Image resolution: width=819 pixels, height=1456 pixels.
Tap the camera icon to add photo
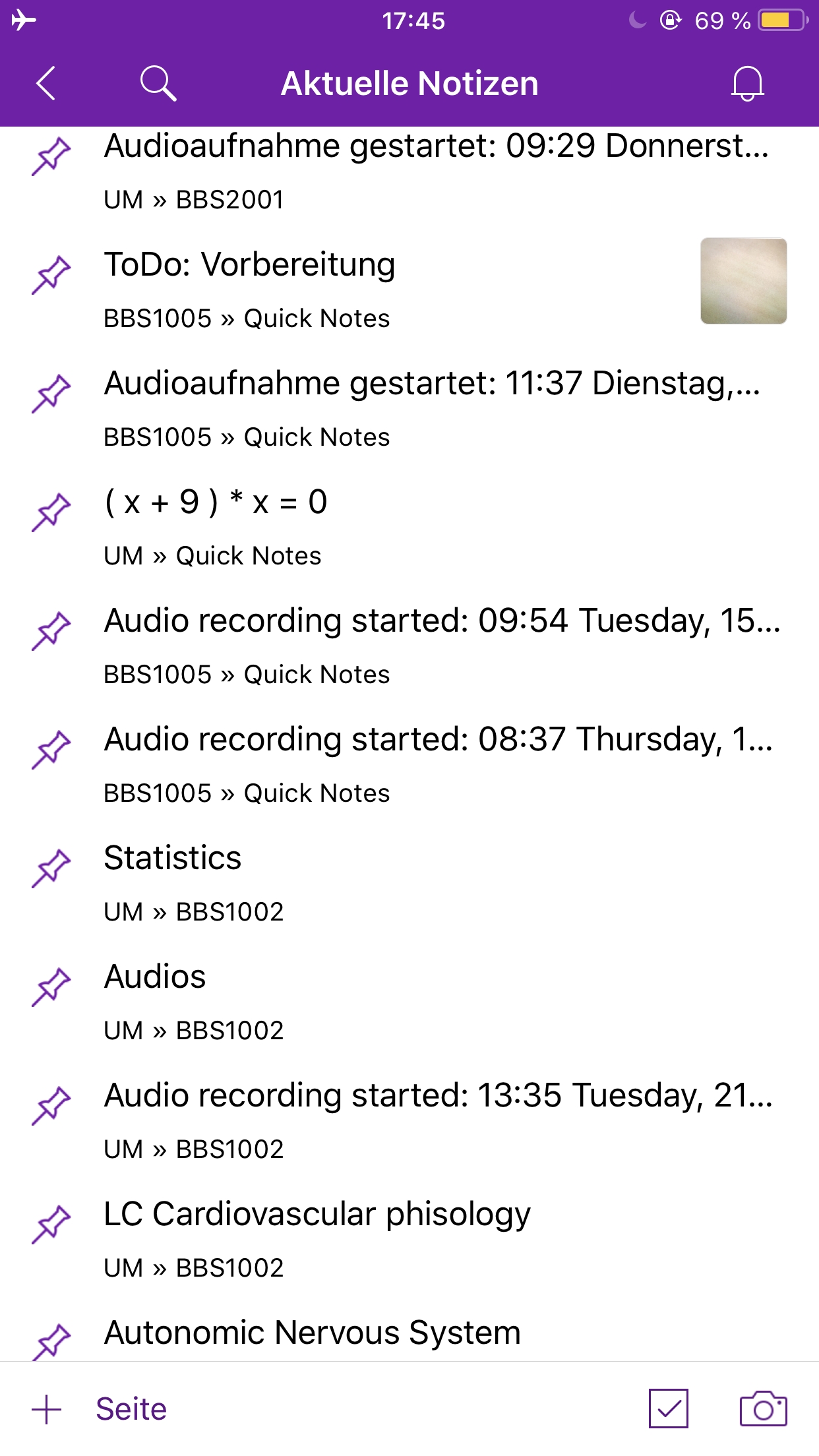[x=763, y=1409]
